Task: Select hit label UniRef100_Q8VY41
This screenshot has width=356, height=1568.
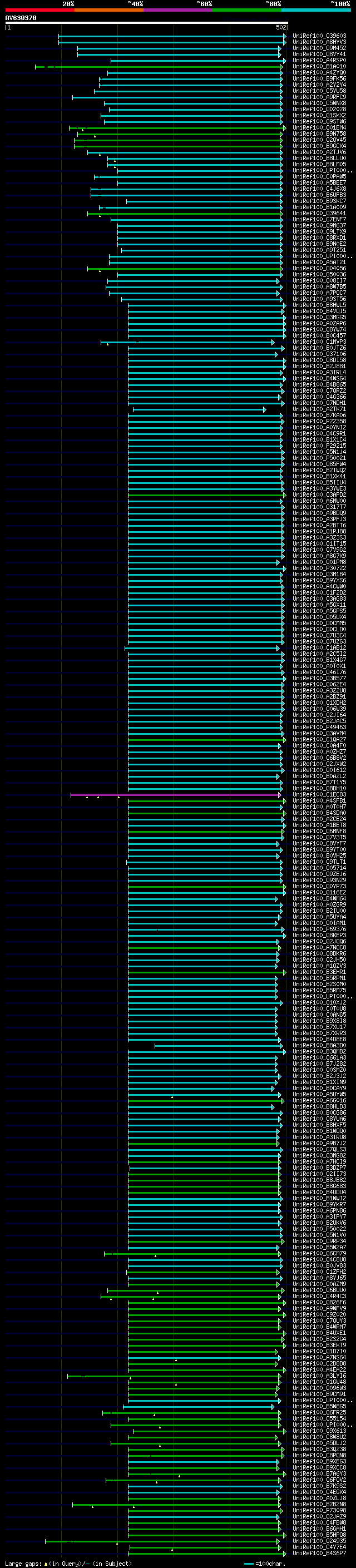Action: pyautogui.click(x=319, y=54)
